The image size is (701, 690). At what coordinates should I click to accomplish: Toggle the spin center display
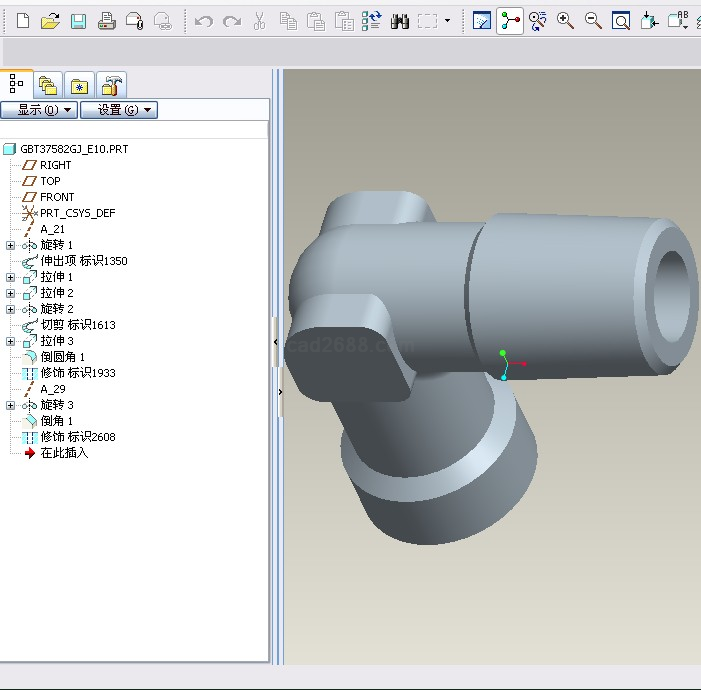point(510,21)
